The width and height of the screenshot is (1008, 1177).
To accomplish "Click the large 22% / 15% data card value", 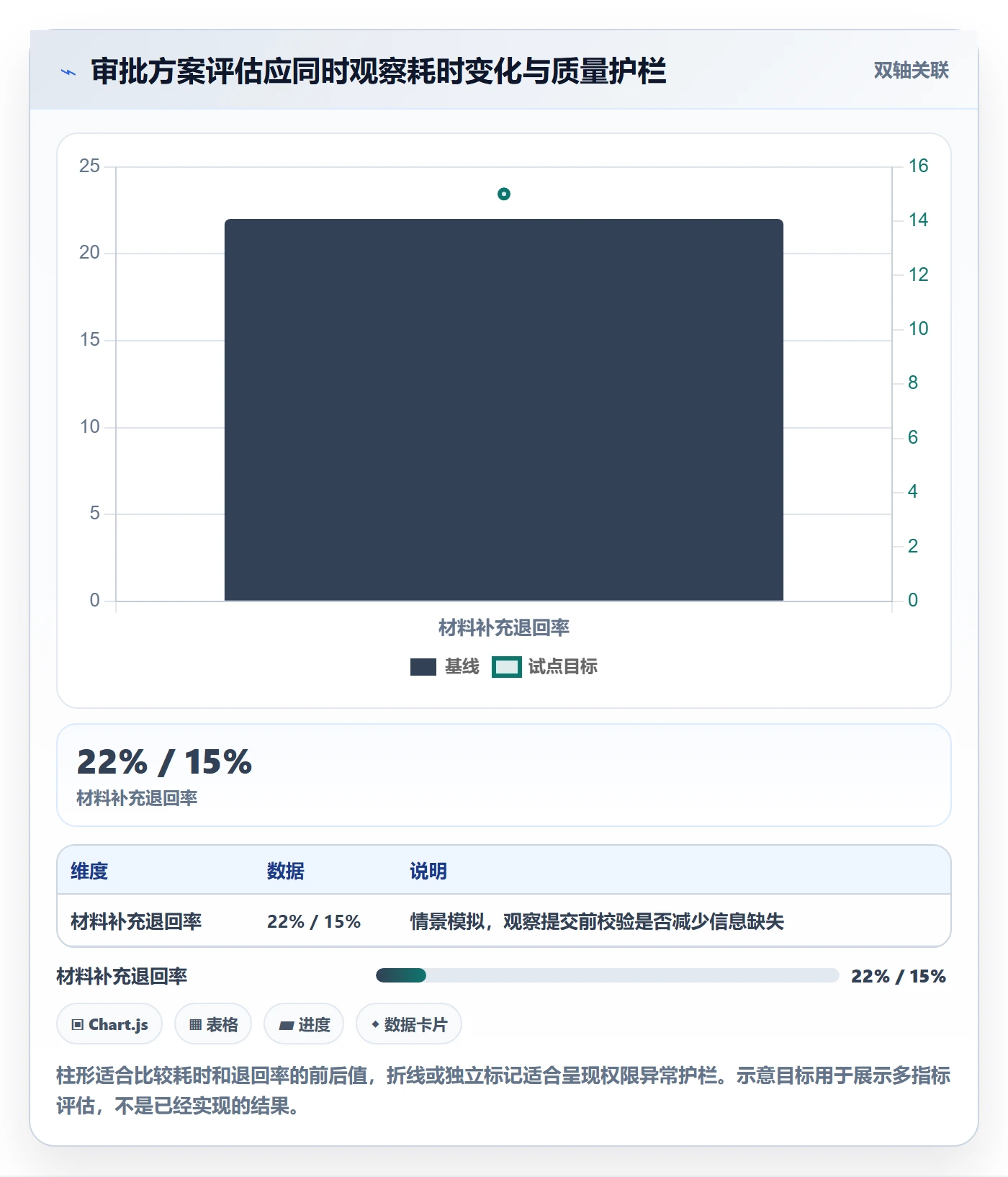I will (x=164, y=762).
